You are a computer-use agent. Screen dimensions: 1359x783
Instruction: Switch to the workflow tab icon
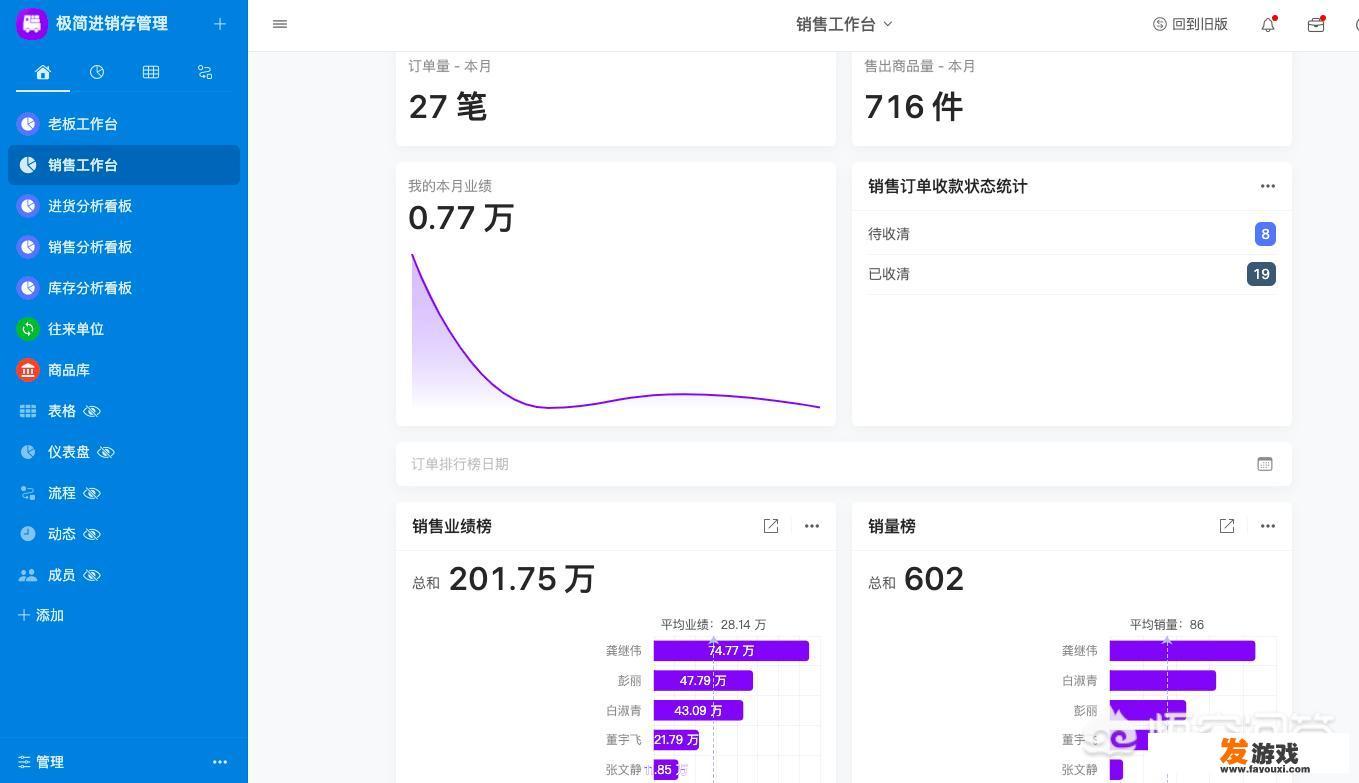pos(205,72)
